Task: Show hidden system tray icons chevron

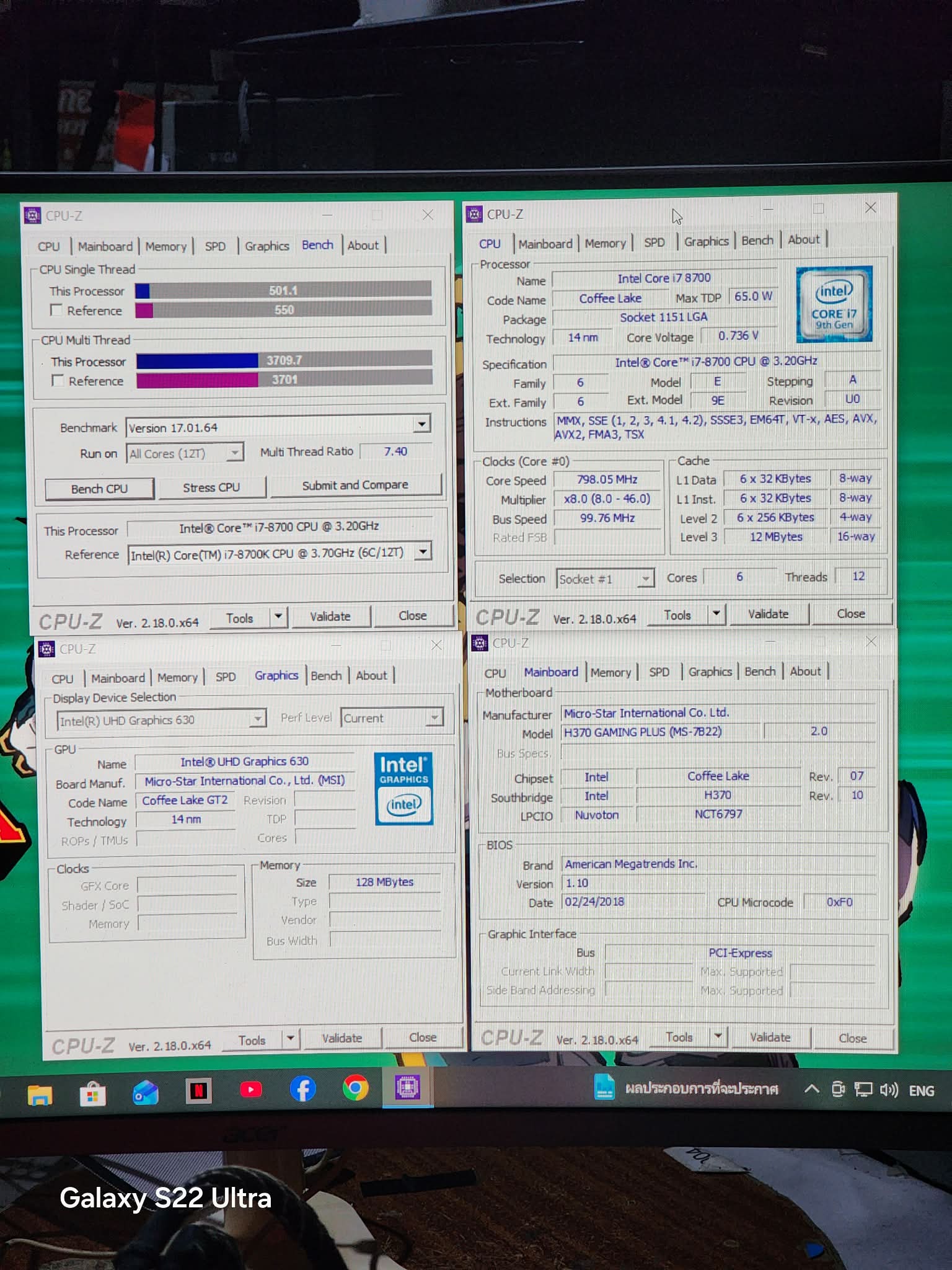Action: (x=811, y=1090)
